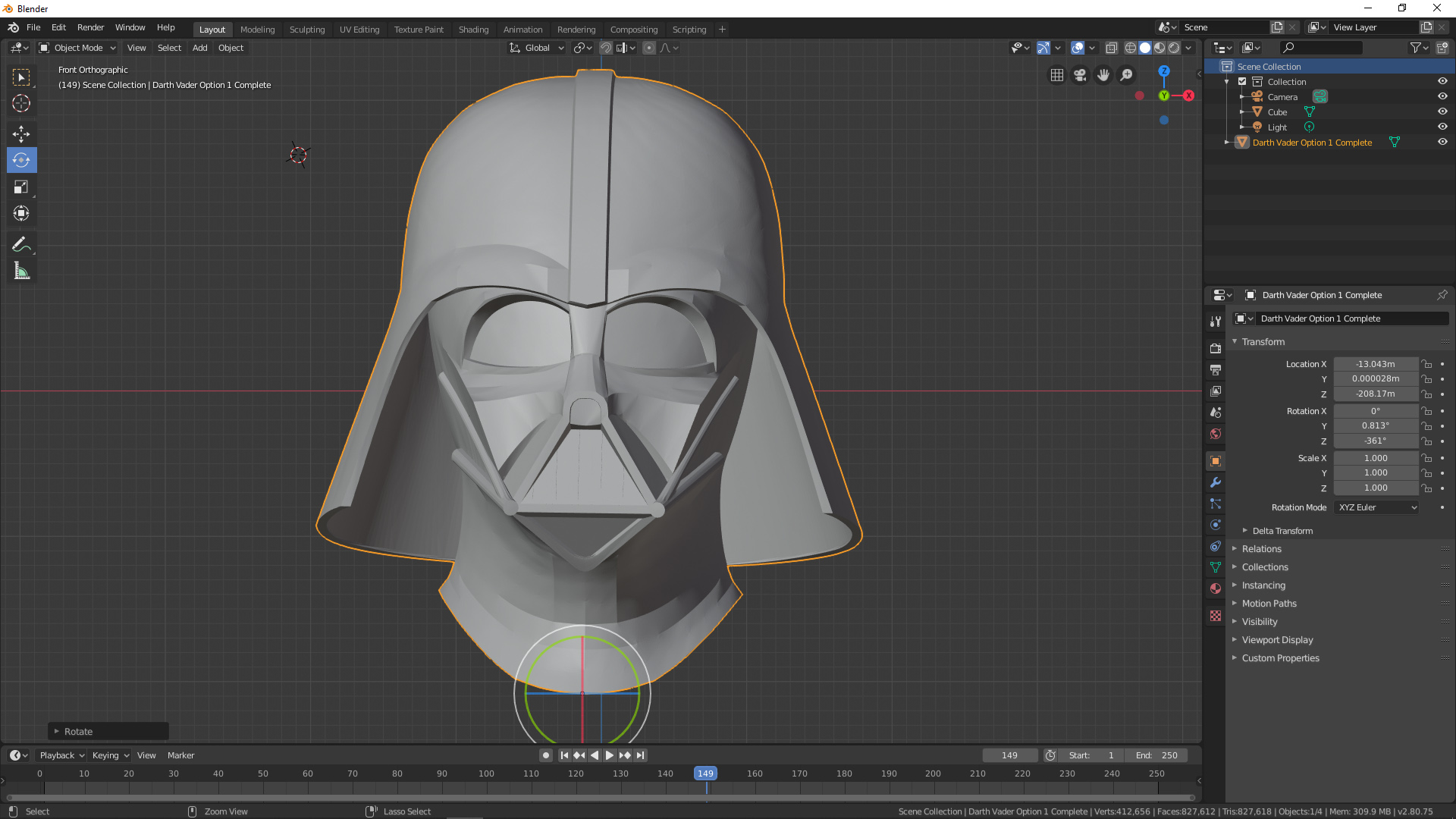Select the Measure tool
Screen dimensions: 1456x819
tap(21, 271)
